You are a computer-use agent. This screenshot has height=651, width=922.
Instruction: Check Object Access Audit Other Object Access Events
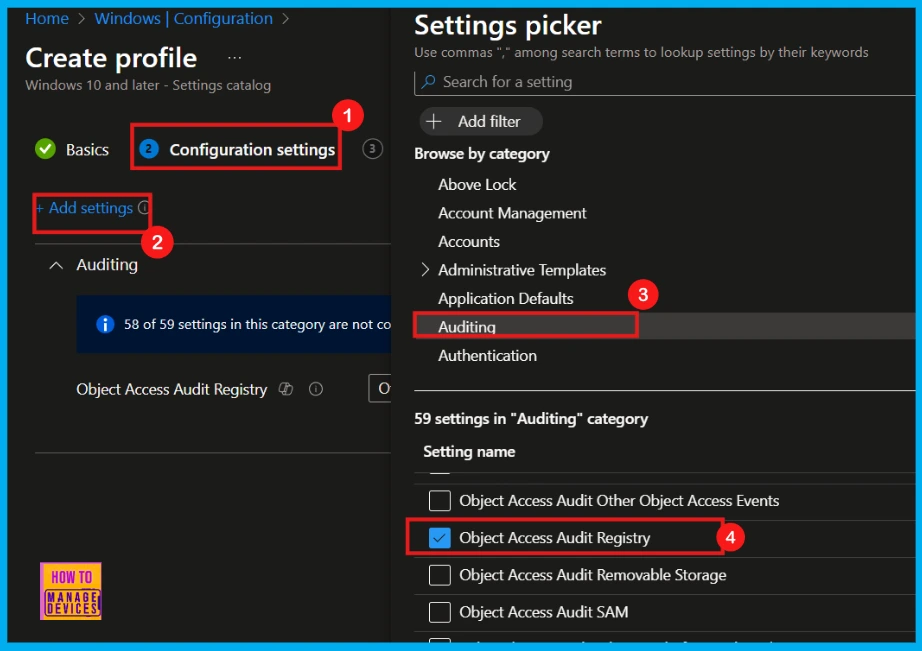[x=440, y=501]
